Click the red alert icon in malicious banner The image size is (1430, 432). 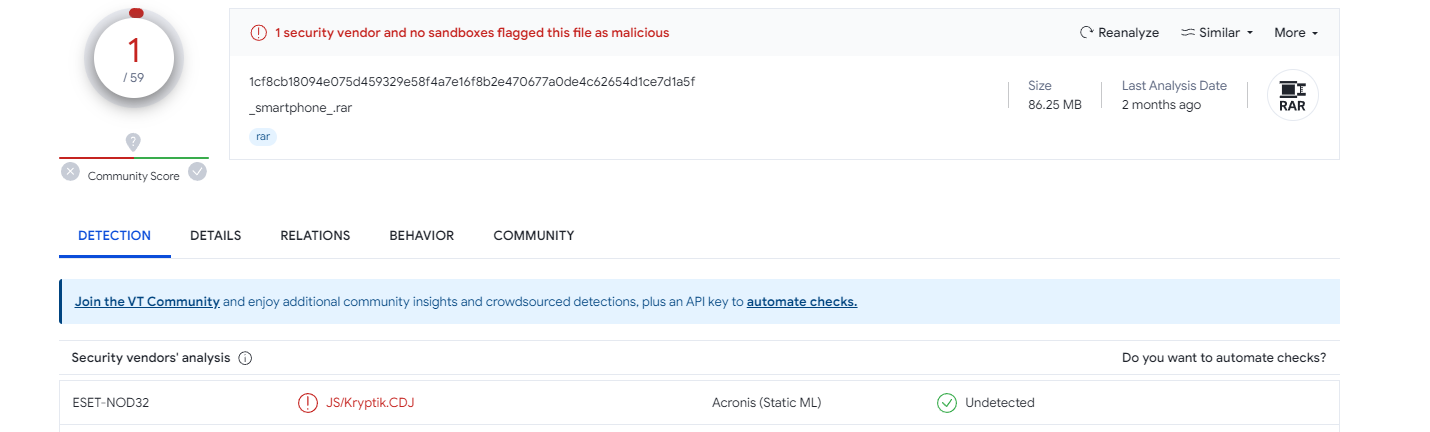click(258, 33)
